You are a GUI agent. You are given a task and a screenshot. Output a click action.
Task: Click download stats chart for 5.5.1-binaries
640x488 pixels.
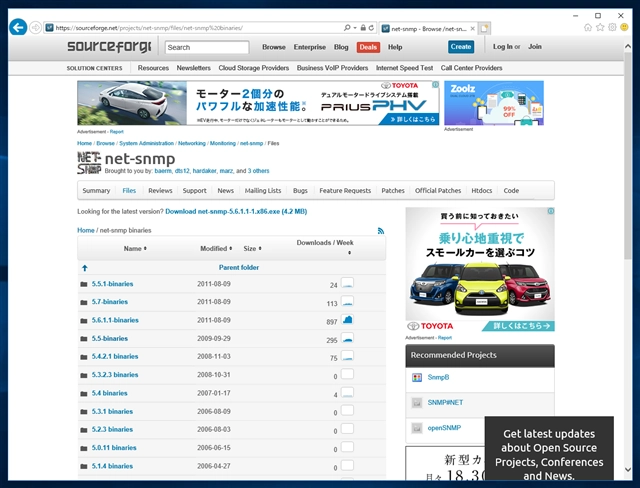pyautogui.click(x=347, y=283)
